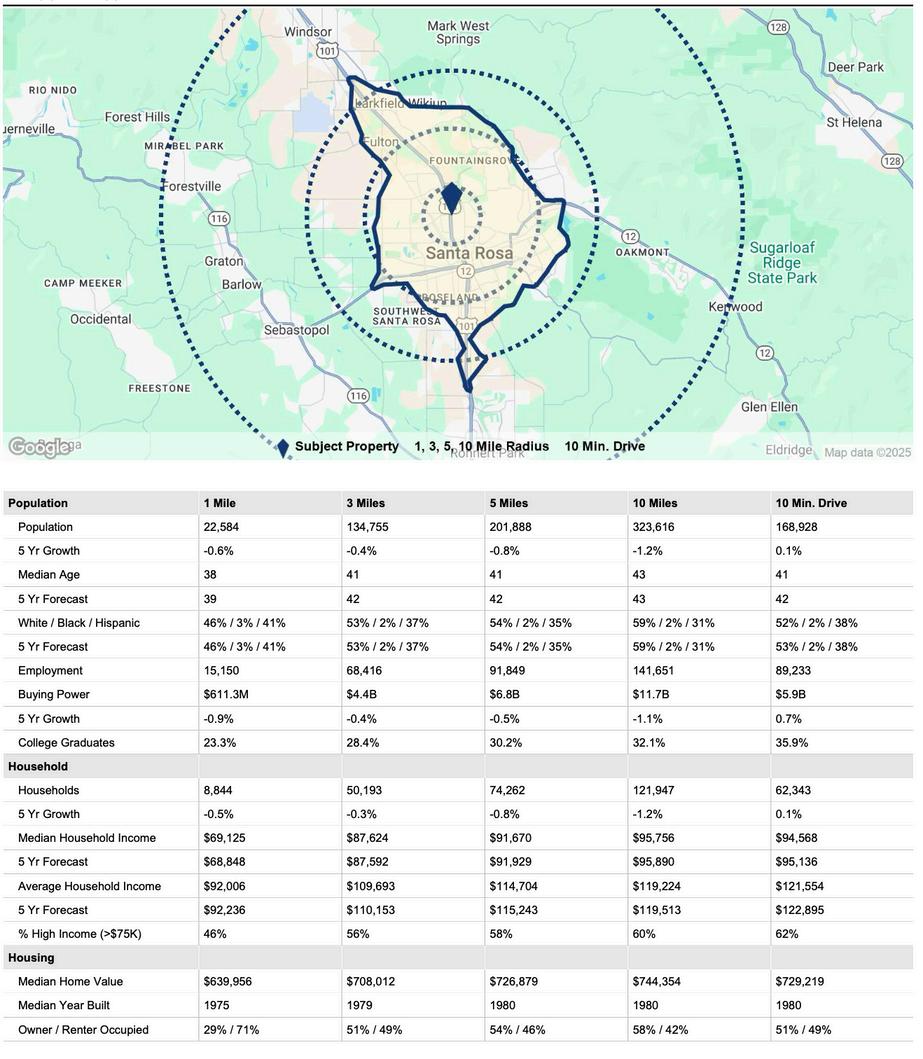Click the average income value $121,554
Image resolution: width=923 pixels, height=1059 pixels.
[x=799, y=886]
